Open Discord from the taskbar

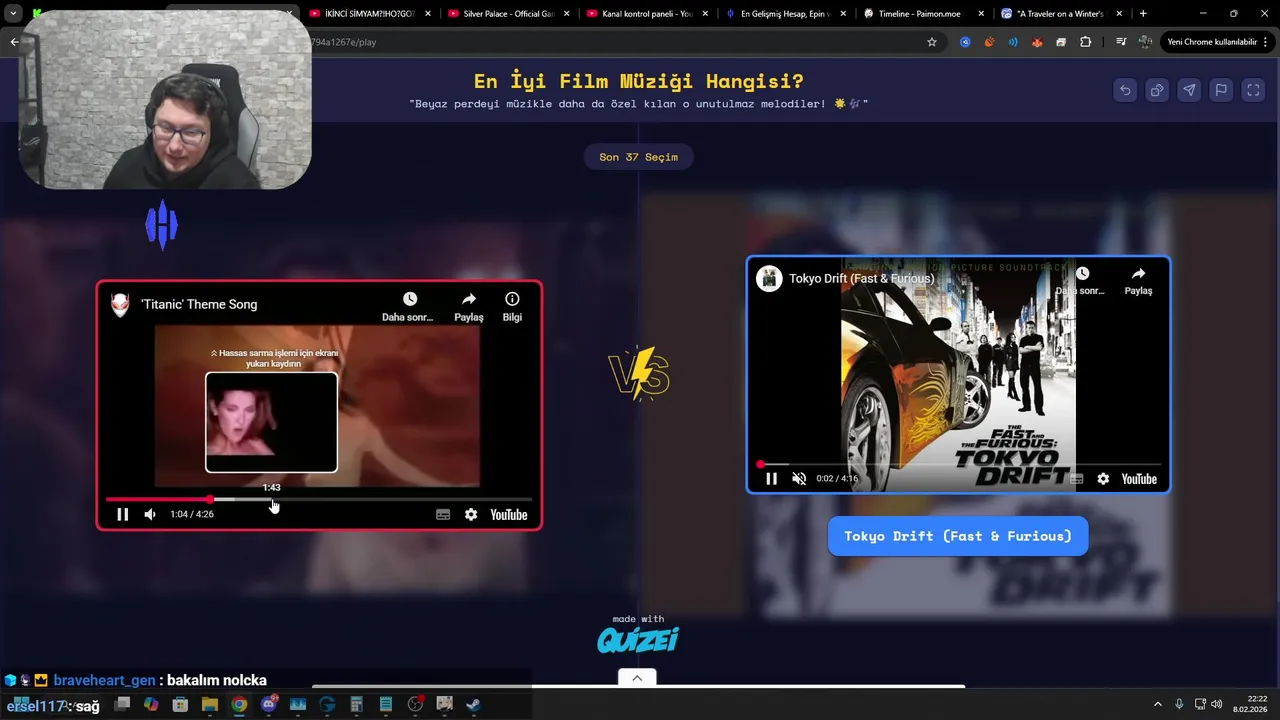268,704
